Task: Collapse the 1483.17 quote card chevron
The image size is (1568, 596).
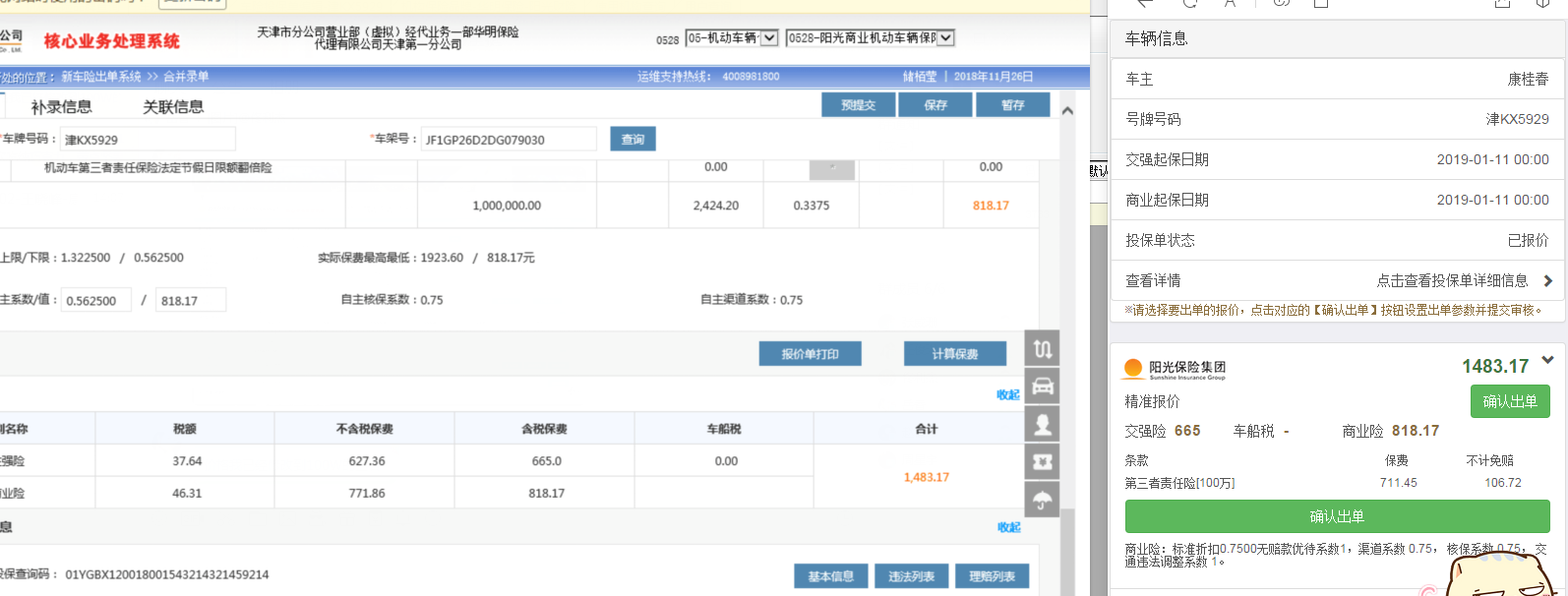Action: coord(1547,360)
